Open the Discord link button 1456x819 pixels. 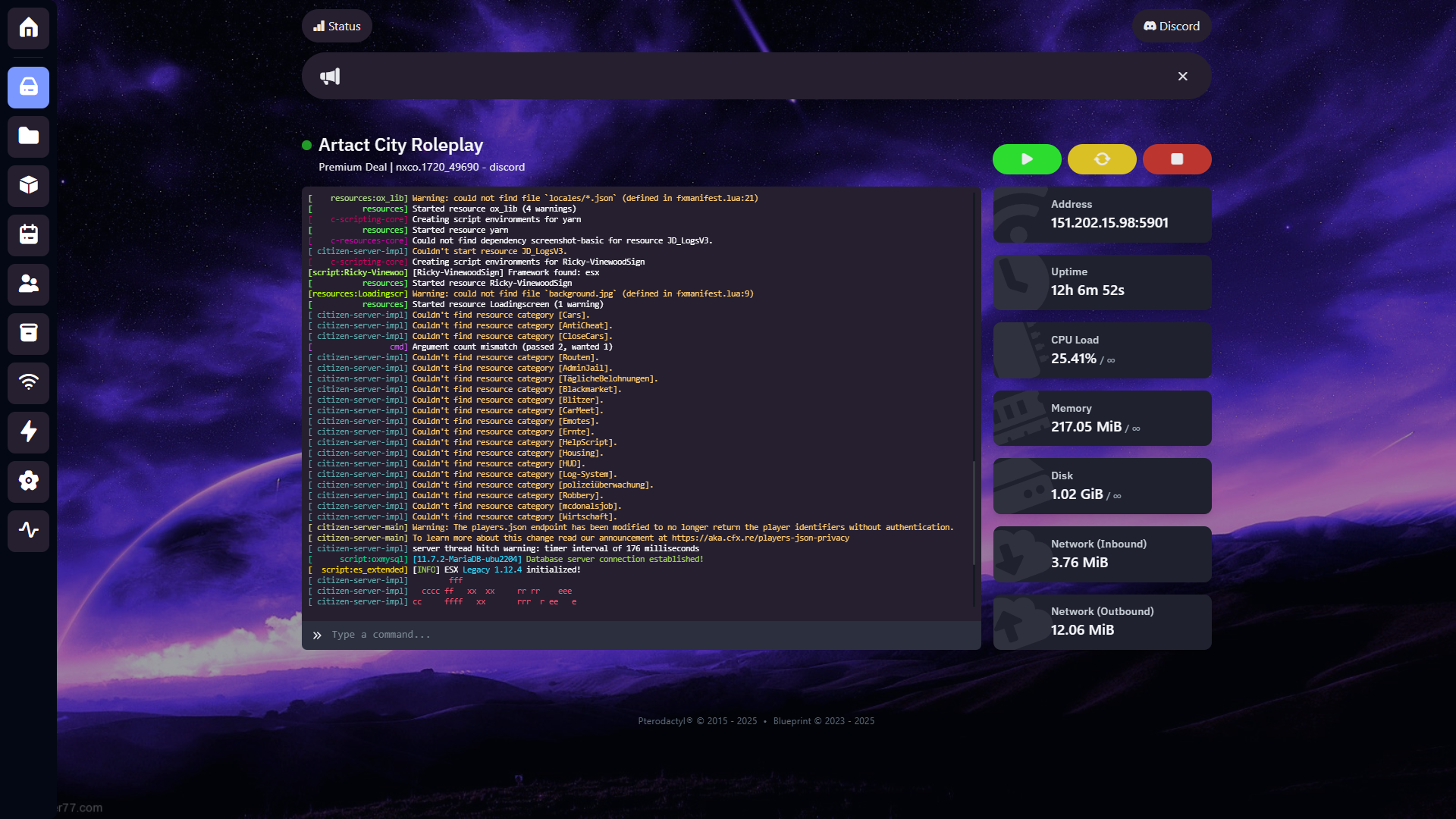(x=1172, y=26)
